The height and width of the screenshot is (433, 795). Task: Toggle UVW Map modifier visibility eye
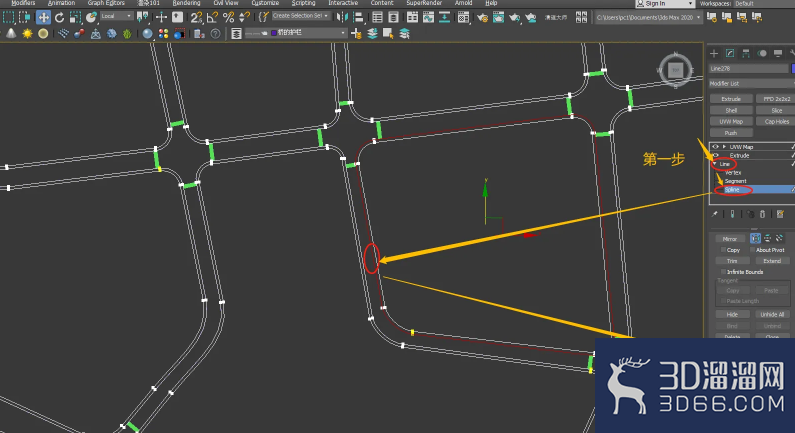pyautogui.click(x=715, y=147)
